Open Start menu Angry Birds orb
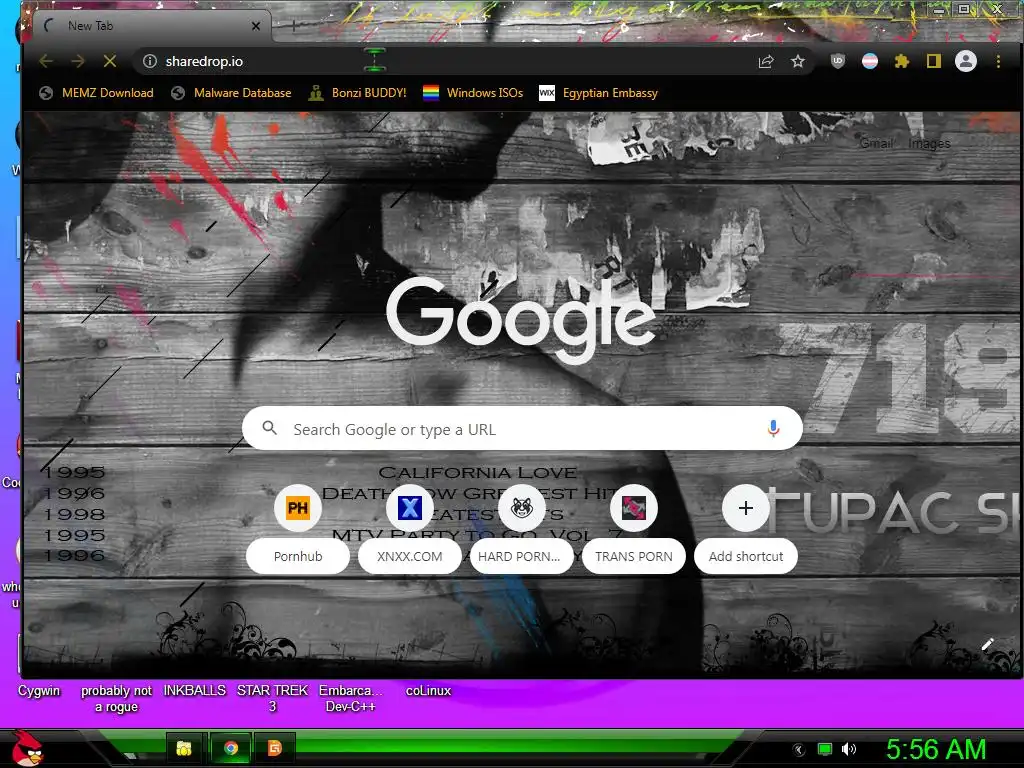 pos(26,748)
